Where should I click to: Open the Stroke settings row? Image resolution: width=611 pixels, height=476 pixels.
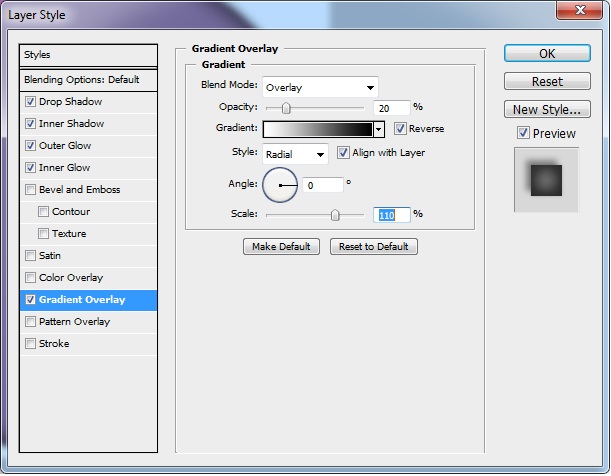click(x=88, y=344)
